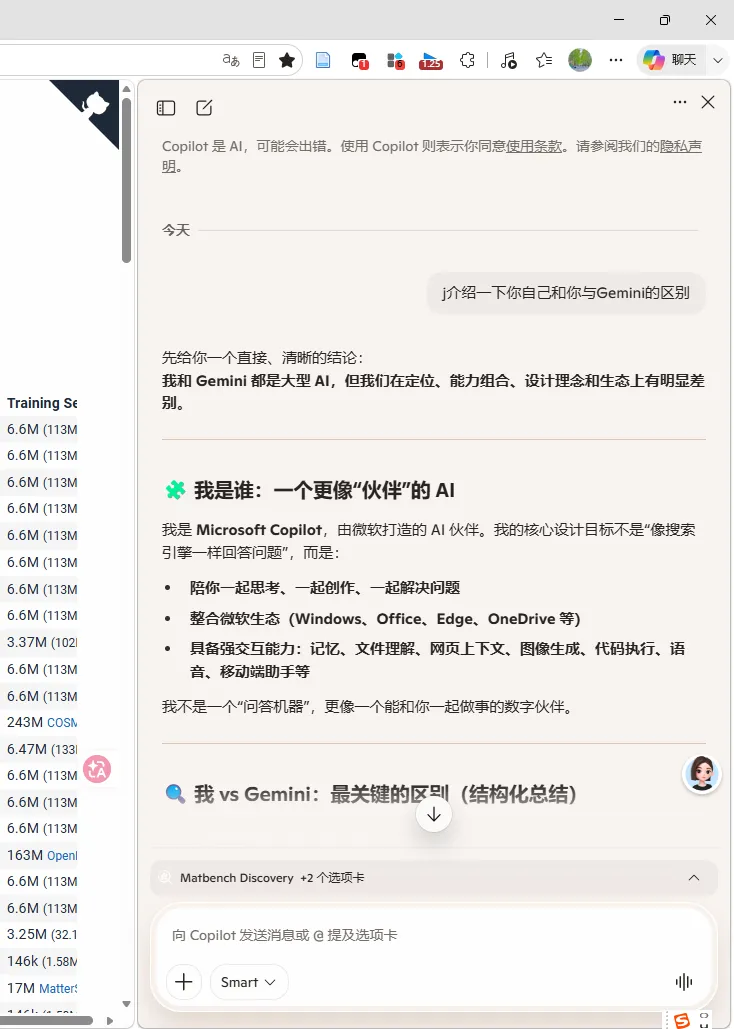Click the plus attach button

pyautogui.click(x=184, y=982)
